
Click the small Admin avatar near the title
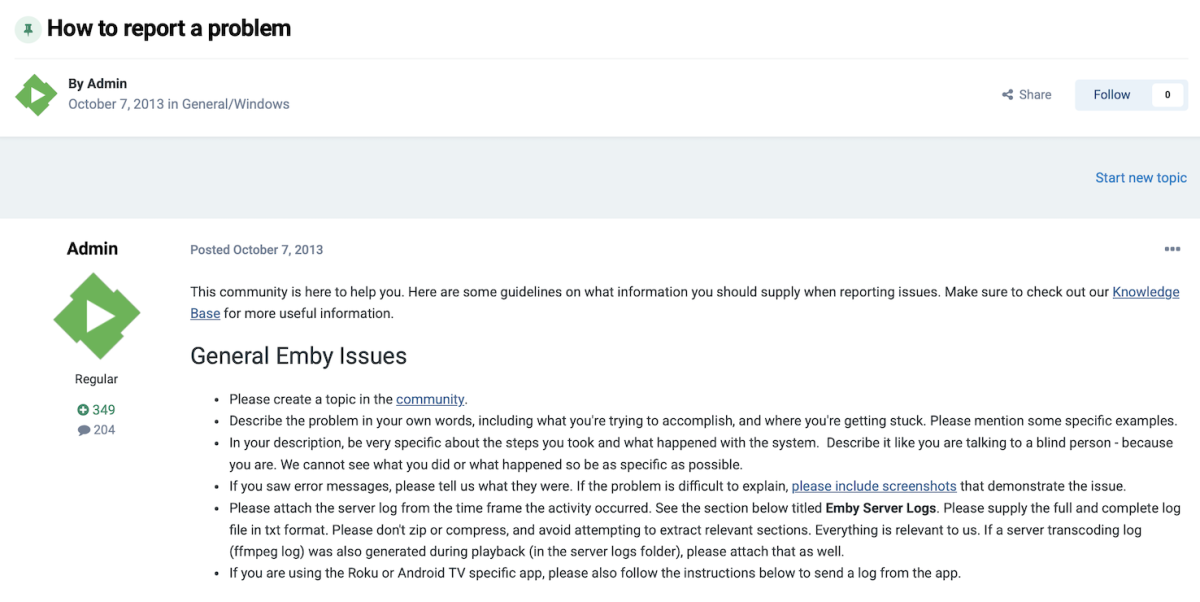point(36,93)
